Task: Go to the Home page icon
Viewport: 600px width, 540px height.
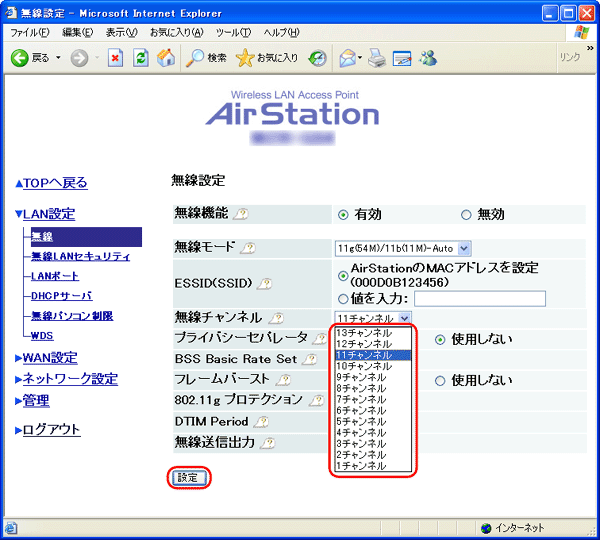Action: (166, 58)
